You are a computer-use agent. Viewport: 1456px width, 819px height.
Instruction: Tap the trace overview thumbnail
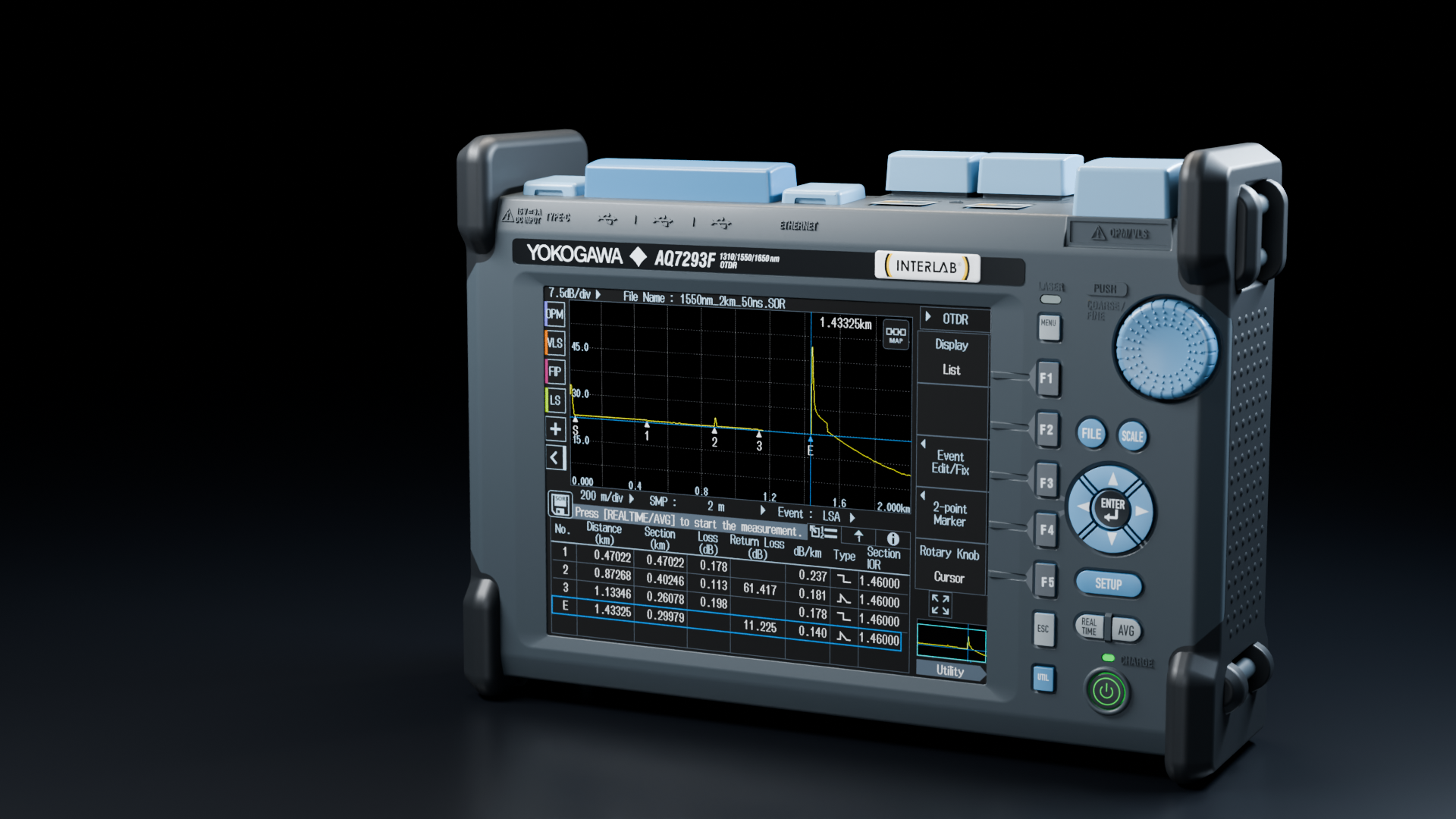[x=951, y=642]
